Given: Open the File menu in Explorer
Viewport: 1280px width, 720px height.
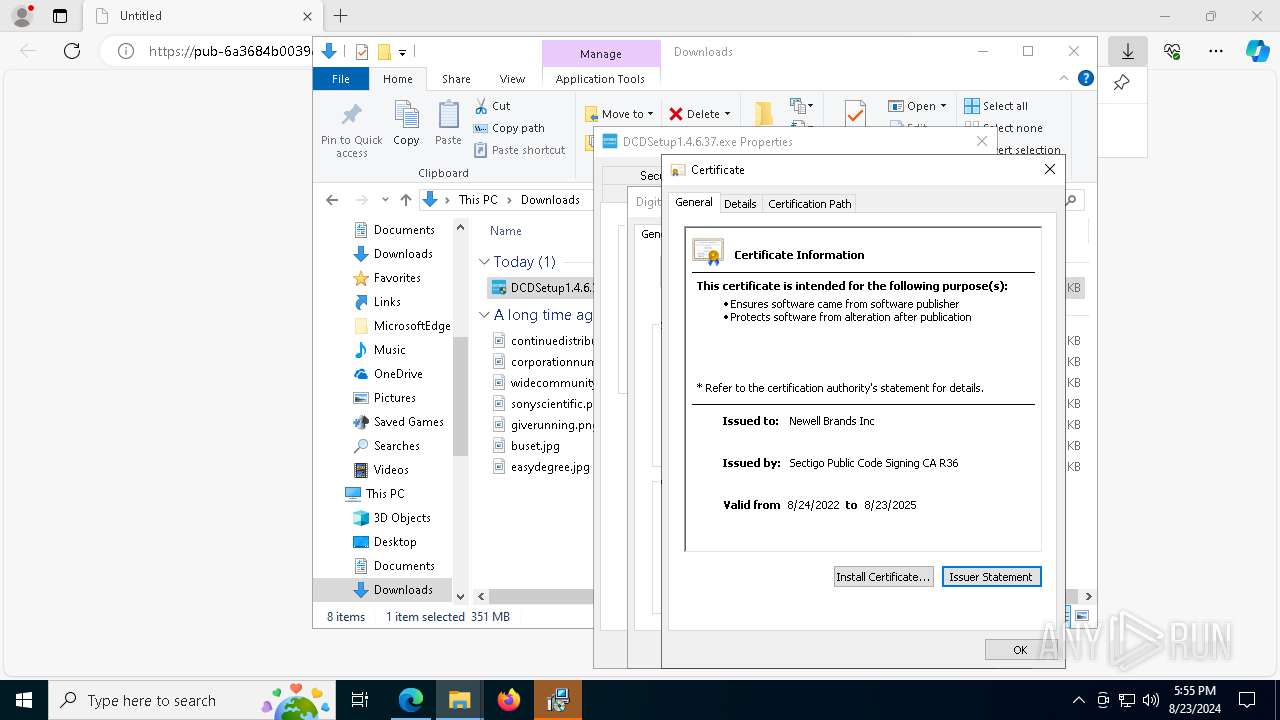Looking at the screenshot, I should tap(341, 79).
